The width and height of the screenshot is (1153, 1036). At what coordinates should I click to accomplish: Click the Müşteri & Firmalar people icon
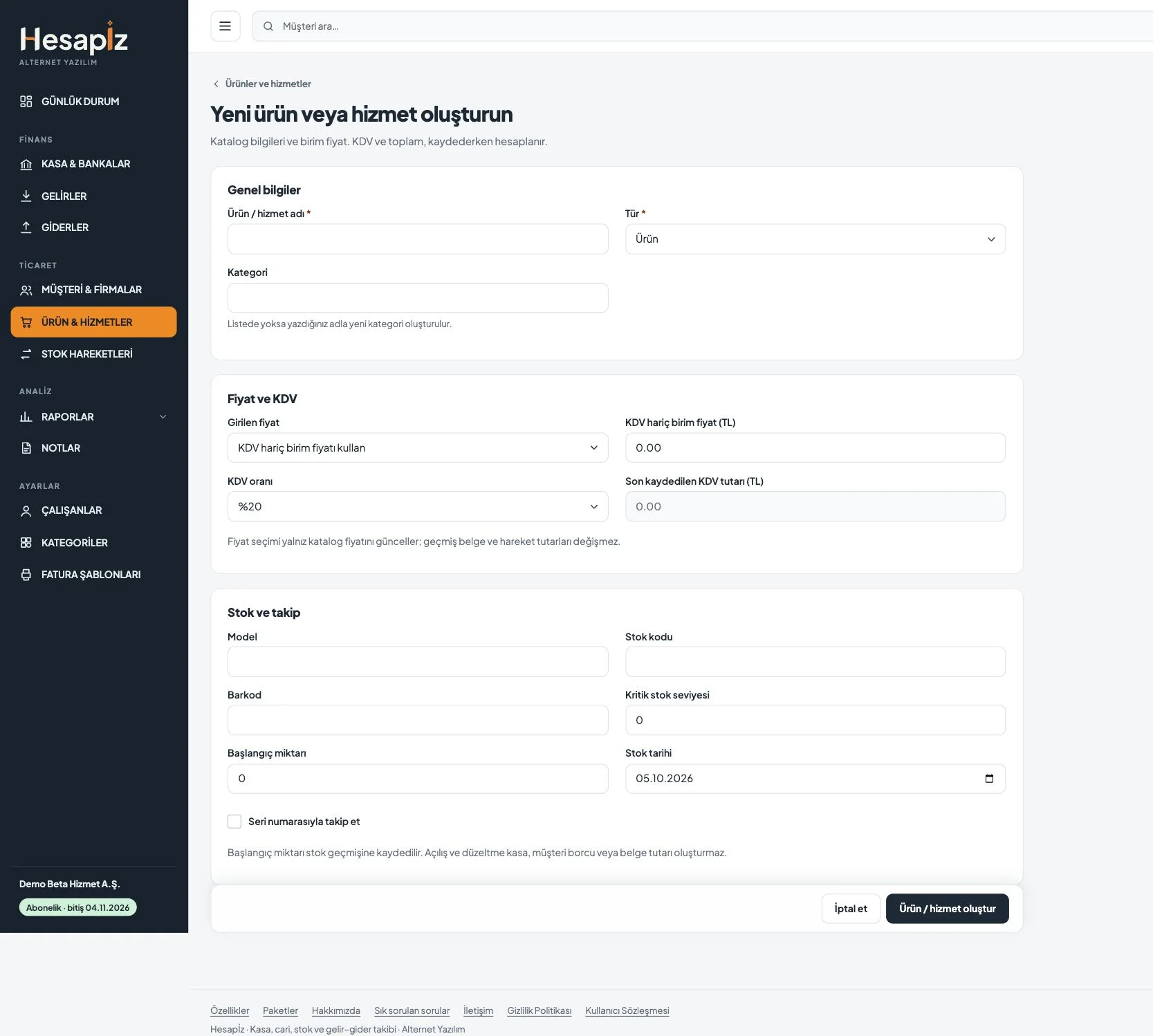[26, 290]
